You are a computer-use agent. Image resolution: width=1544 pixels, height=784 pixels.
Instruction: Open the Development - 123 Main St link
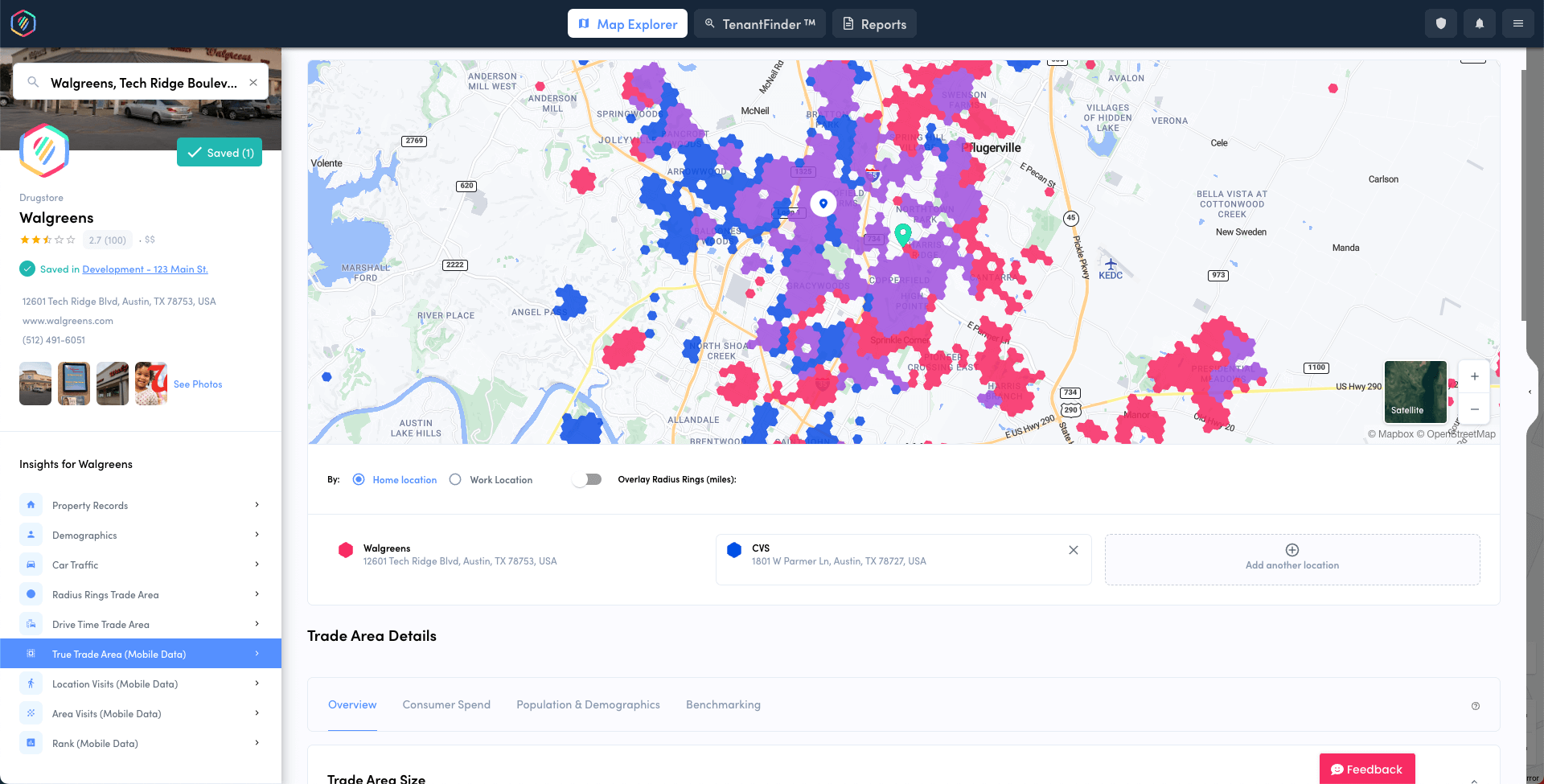[145, 269]
